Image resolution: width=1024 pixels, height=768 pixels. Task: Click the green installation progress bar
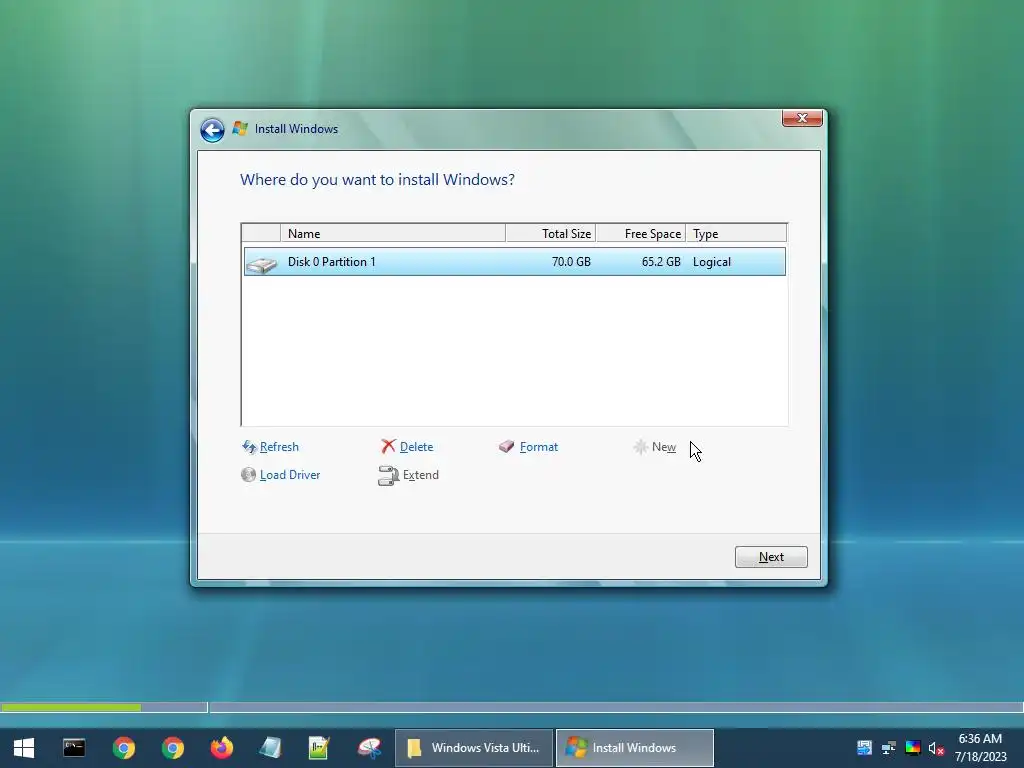click(x=71, y=707)
